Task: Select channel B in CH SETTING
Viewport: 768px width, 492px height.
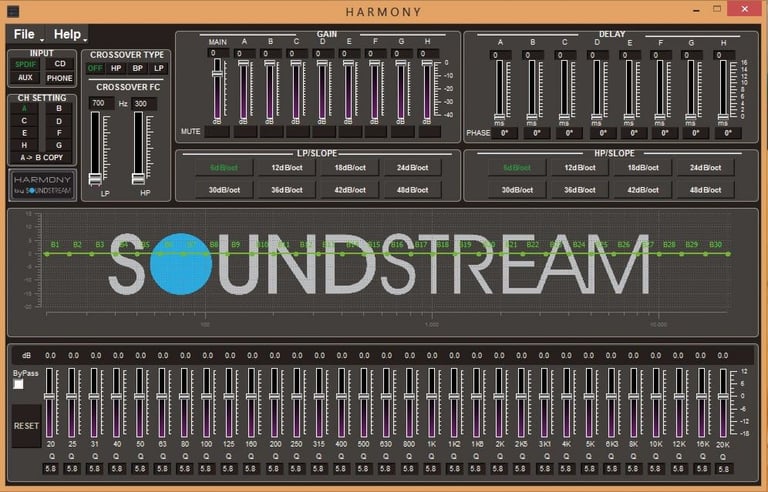Action: coord(59,108)
